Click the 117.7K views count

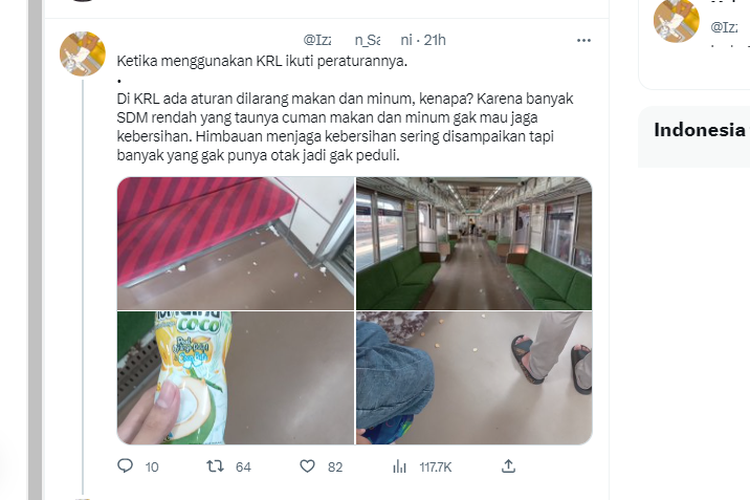(x=435, y=467)
